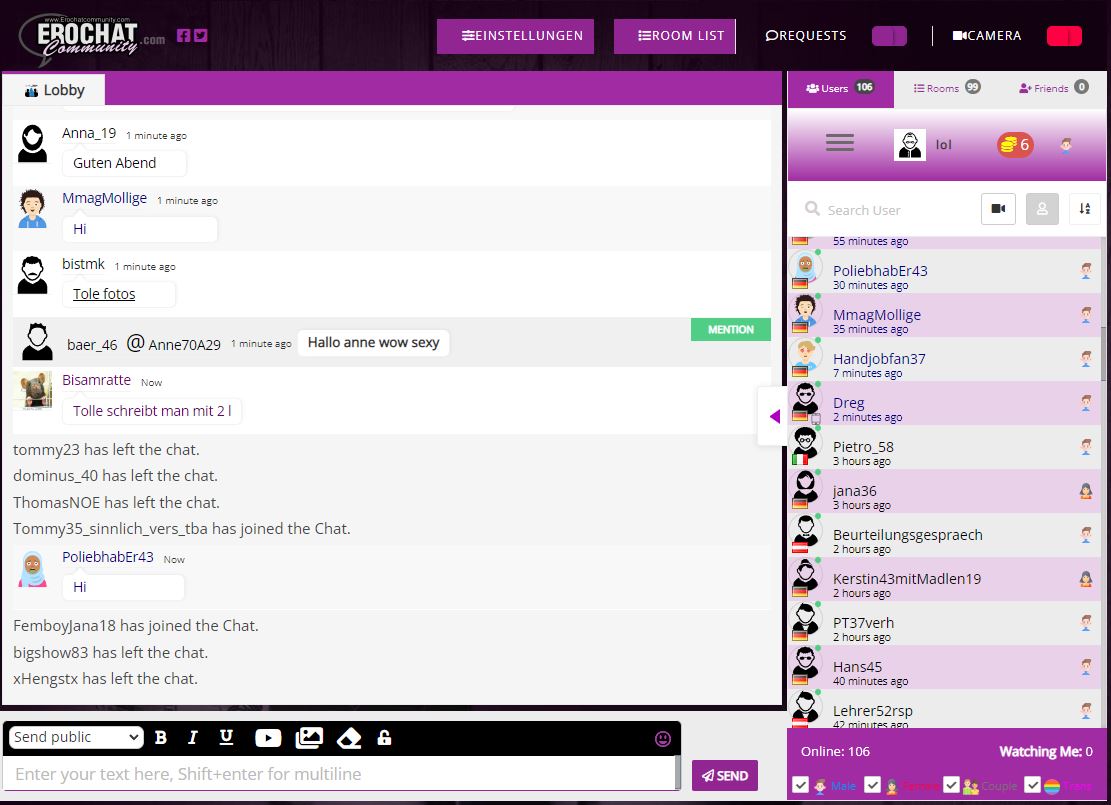Toggle the Camera switch
The image size is (1111, 805).
(1064, 36)
